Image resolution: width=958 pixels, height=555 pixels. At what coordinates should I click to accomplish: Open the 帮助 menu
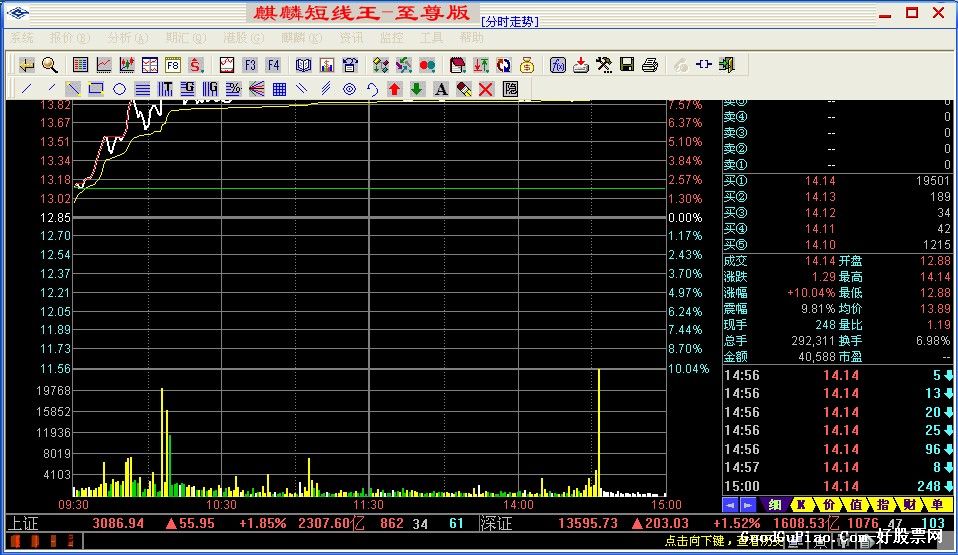tap(471, 38)
